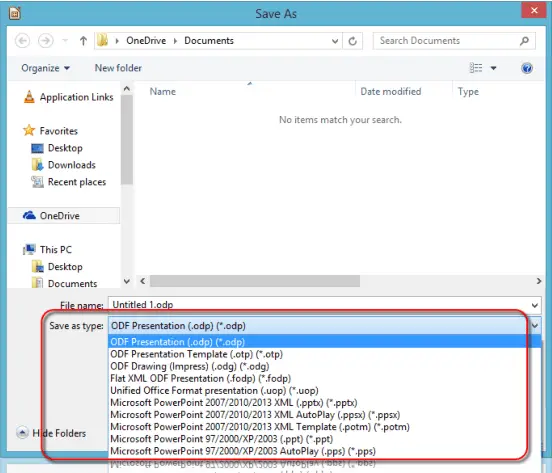Click the horizontal scrollbar left arrow
The width and height of the screenshot is (552, 473).
pyautogui.click(x=143, y=281)
